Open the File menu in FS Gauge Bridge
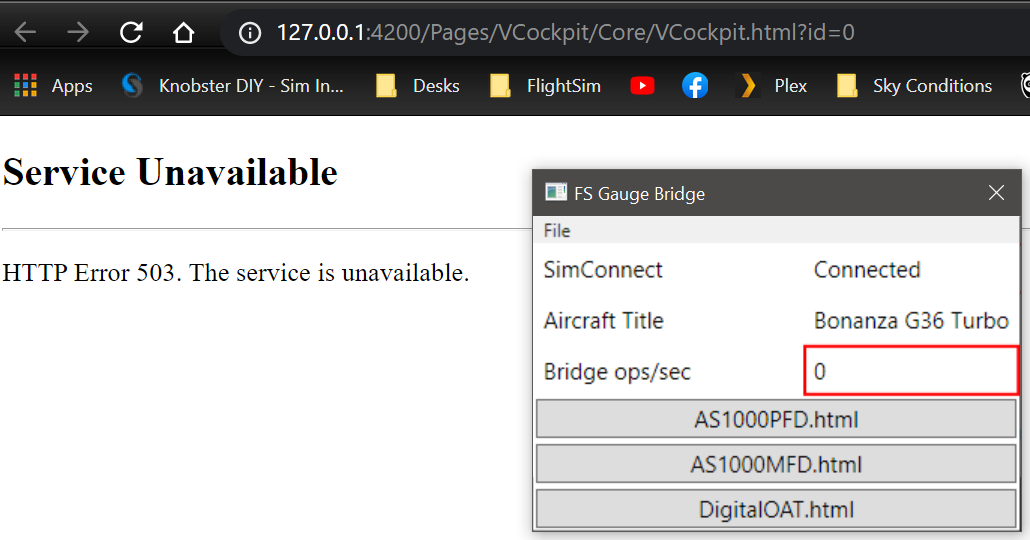Screen dimensions: 1030x540 click(557, 231)
